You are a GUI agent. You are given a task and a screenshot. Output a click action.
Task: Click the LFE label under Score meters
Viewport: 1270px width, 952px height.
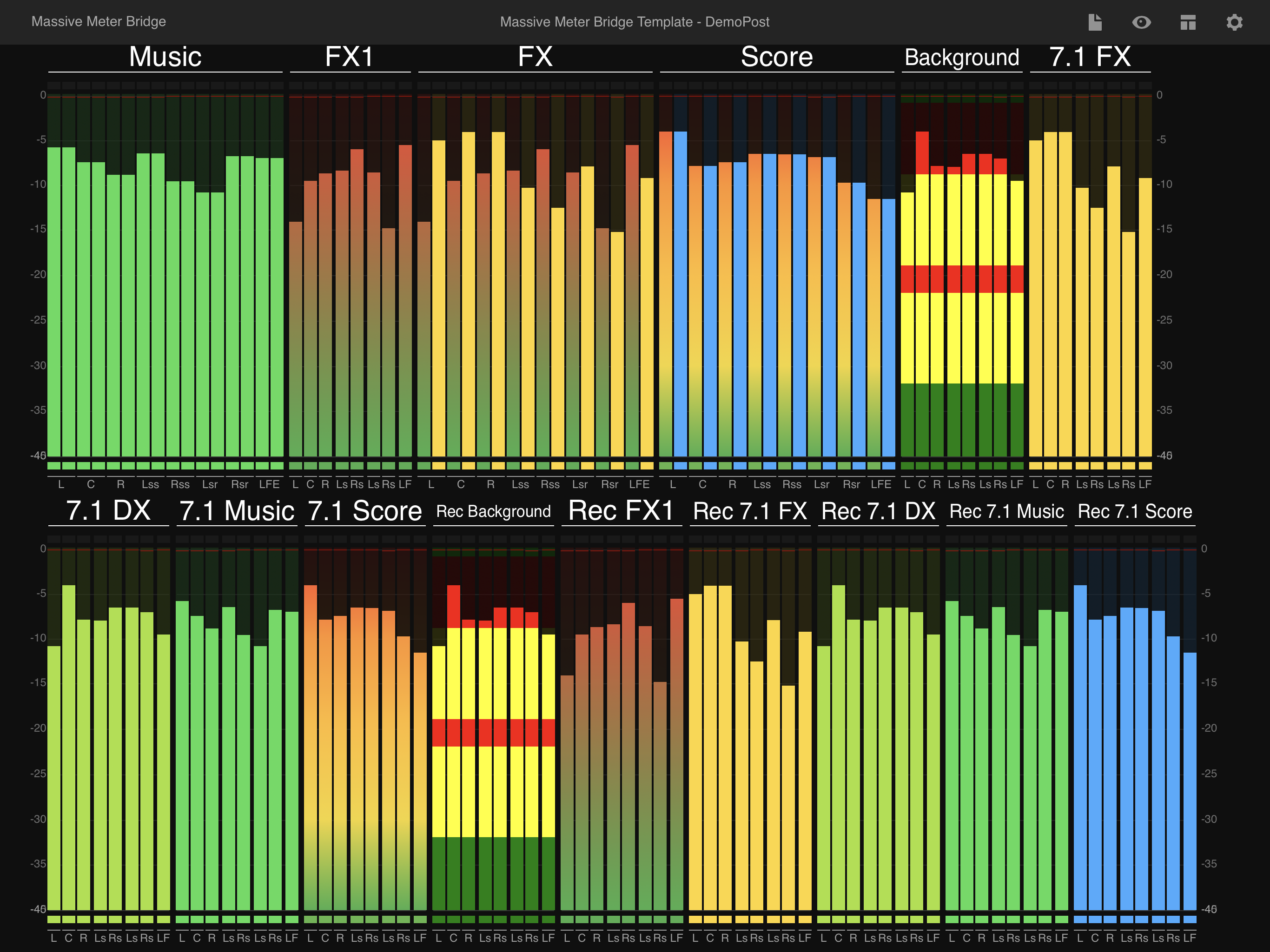coord(881,484)
